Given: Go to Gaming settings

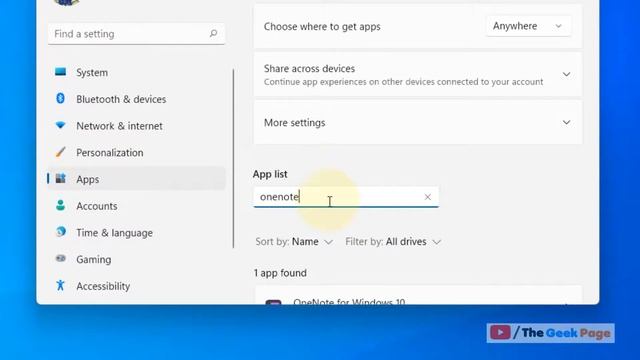Looking at the screenshot, I should (x=137, y=259).
